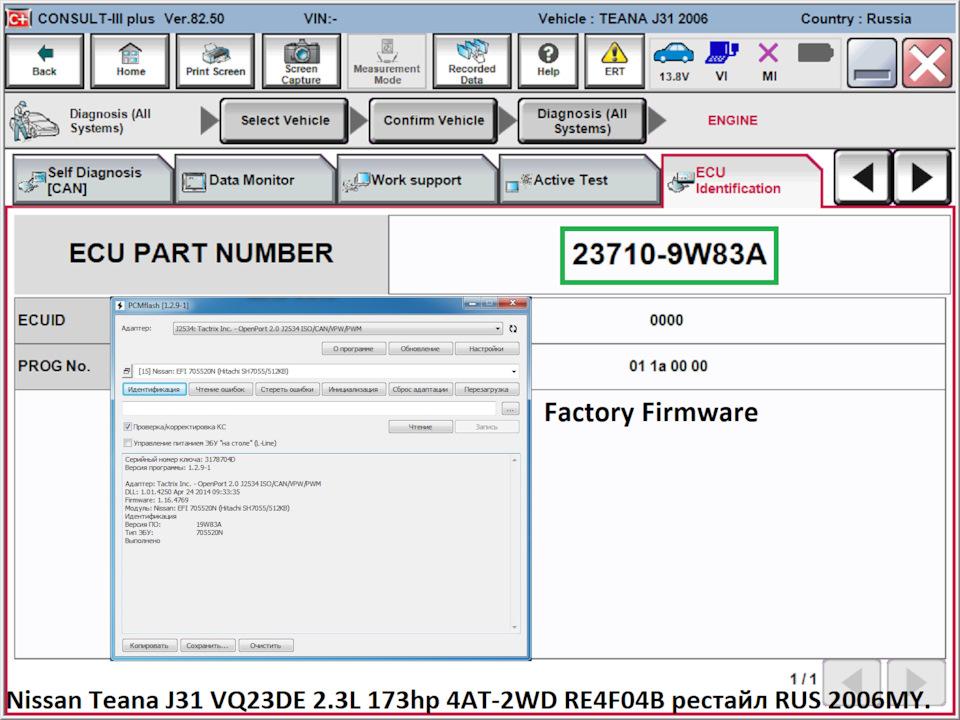
Task: Open Help question mark button
Action: (547, 61)
